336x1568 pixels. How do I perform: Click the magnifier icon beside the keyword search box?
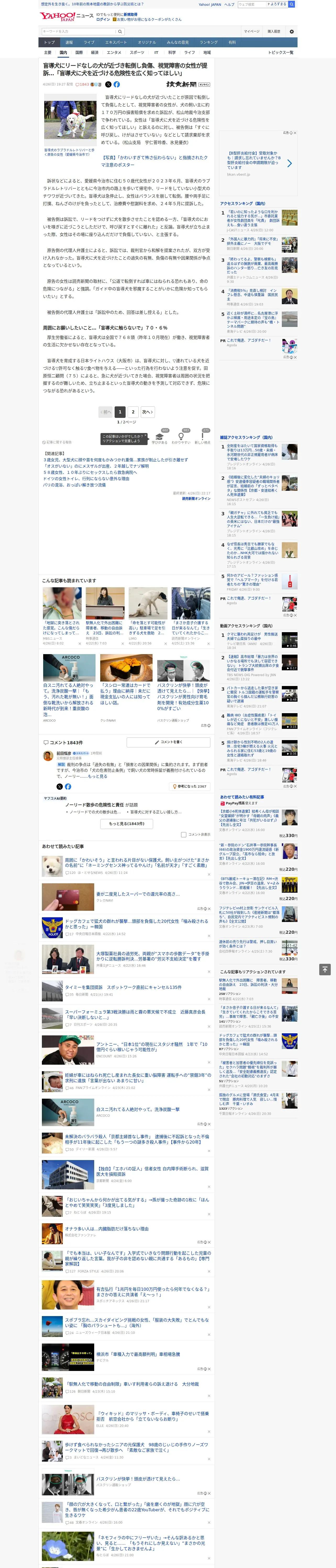tap(120, 32)
